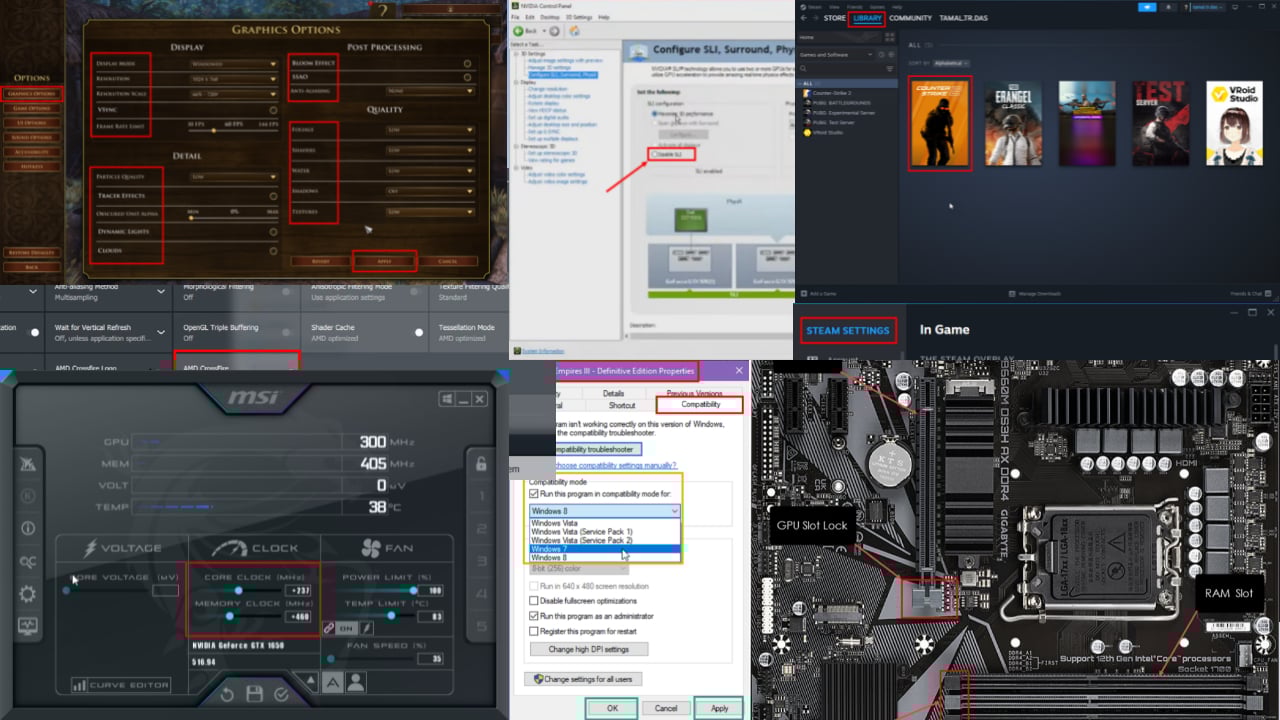Switch to the Previous Versions tab
Image resolution: width=1280 pixels, height=720 pixels.
click(x=694, y=394)
